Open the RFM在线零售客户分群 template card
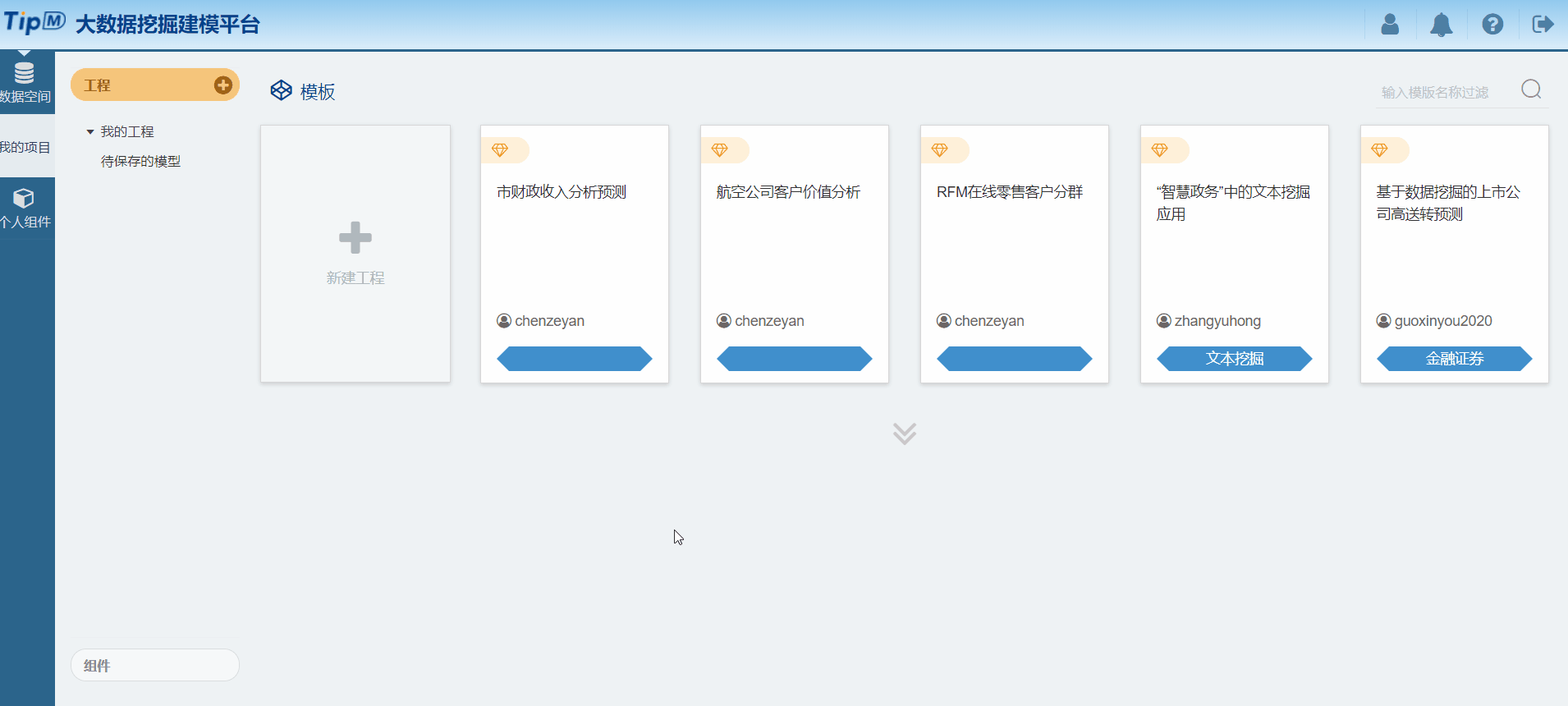1568x706 pixels. coord(1014,246)
